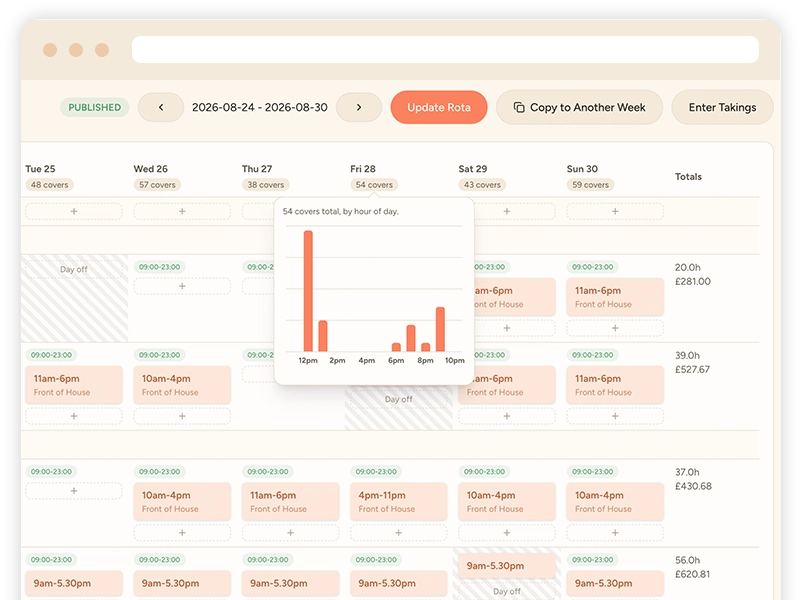
Task: Add Wed 26 shift in the 37.0h row
Action: 182,533
